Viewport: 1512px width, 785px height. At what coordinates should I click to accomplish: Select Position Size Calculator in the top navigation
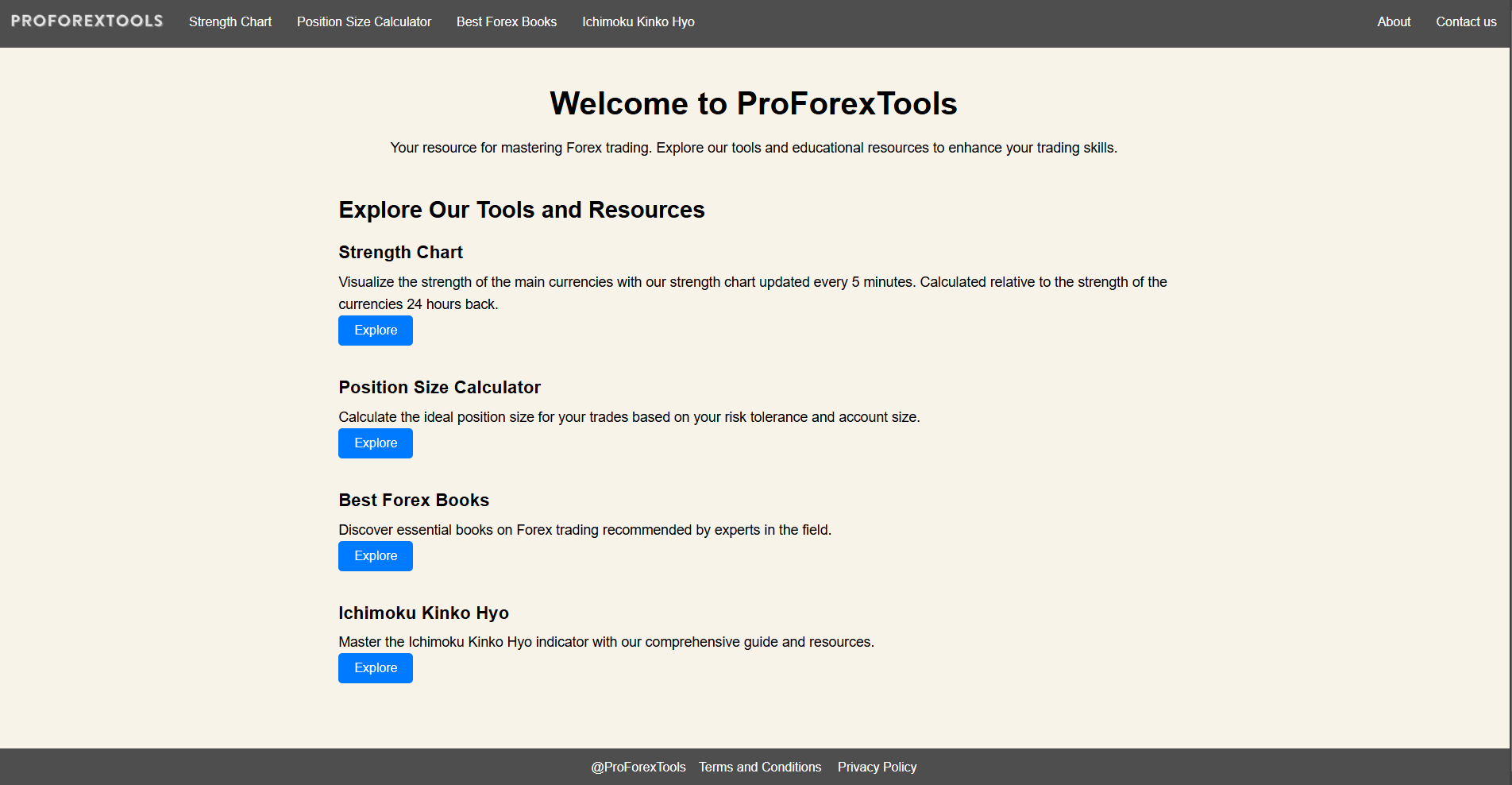364,22
